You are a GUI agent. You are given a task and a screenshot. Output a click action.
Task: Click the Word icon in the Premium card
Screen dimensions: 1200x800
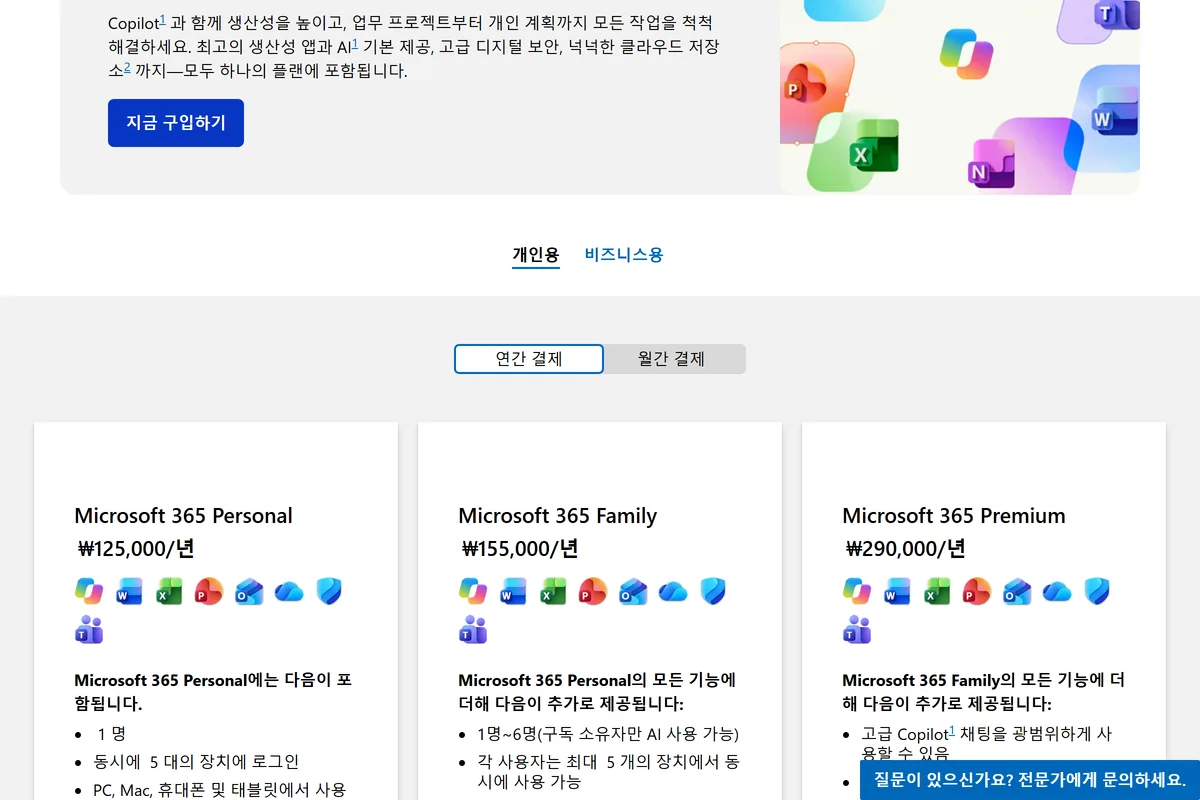pos(897,591)
